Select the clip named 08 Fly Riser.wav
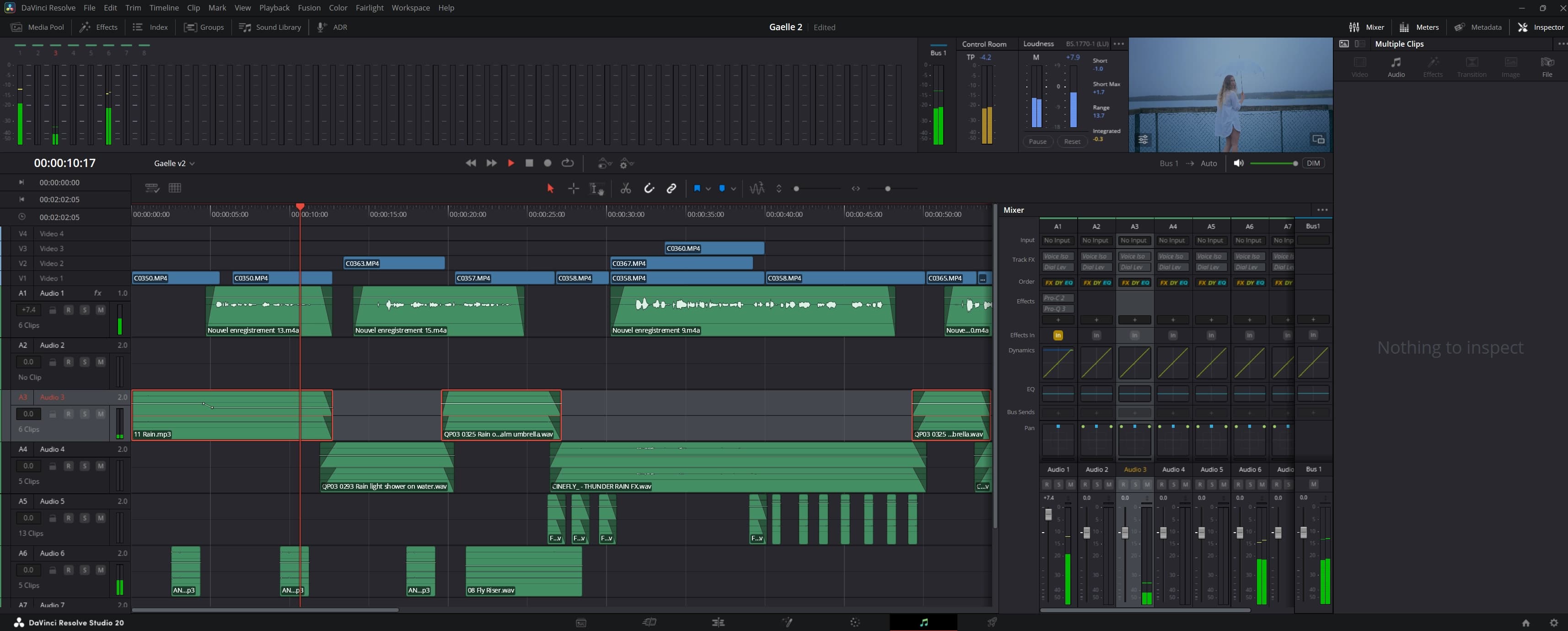1568x631 pixels. point(522,572)
